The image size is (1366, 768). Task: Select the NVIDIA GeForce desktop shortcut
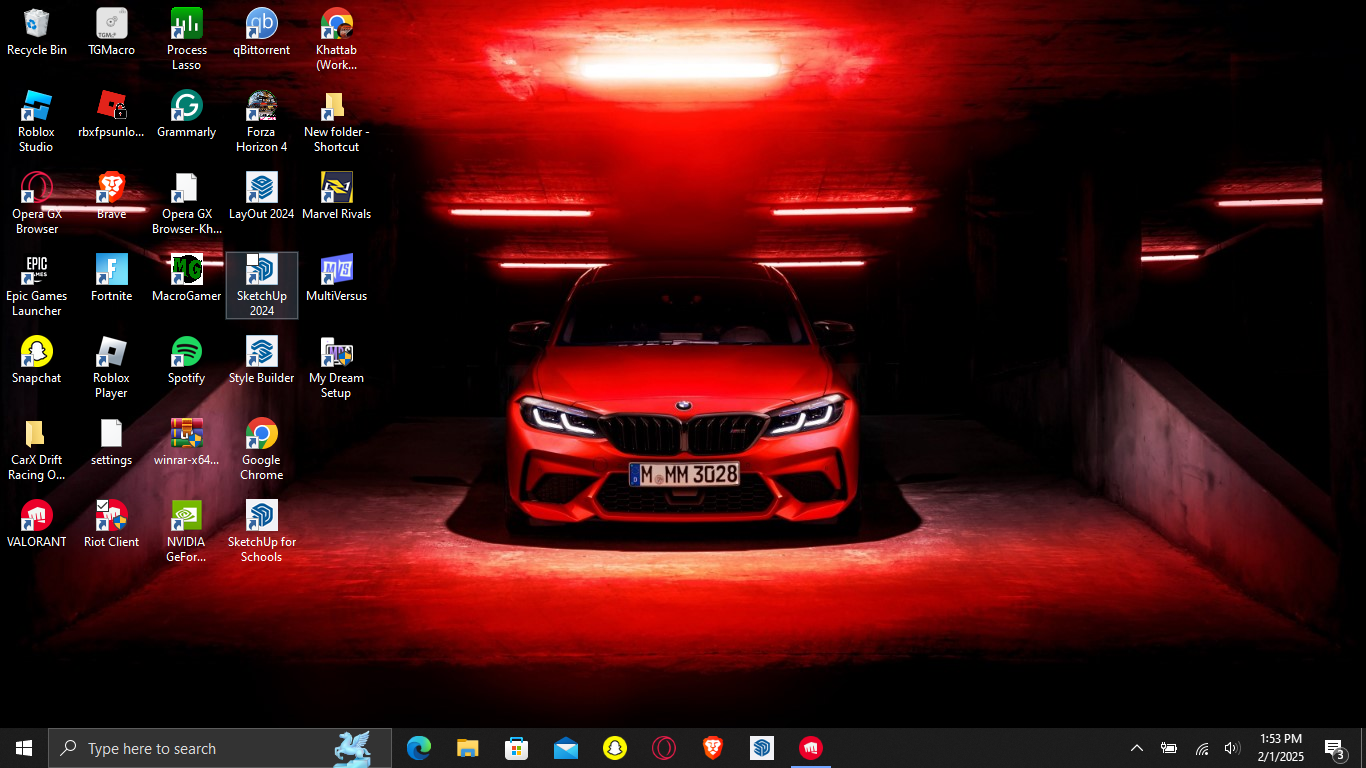(x=186, y=531)
